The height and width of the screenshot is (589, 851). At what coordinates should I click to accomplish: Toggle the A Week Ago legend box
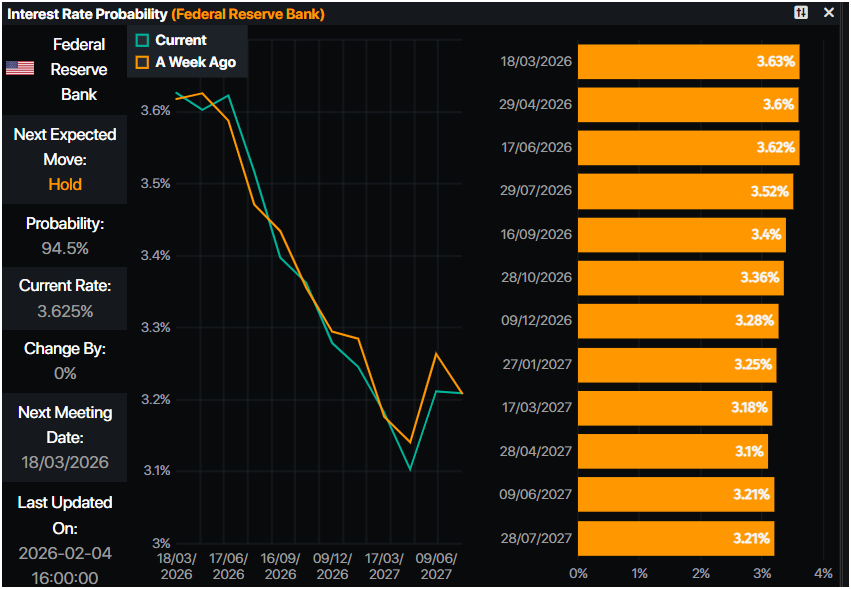[142, 62]
